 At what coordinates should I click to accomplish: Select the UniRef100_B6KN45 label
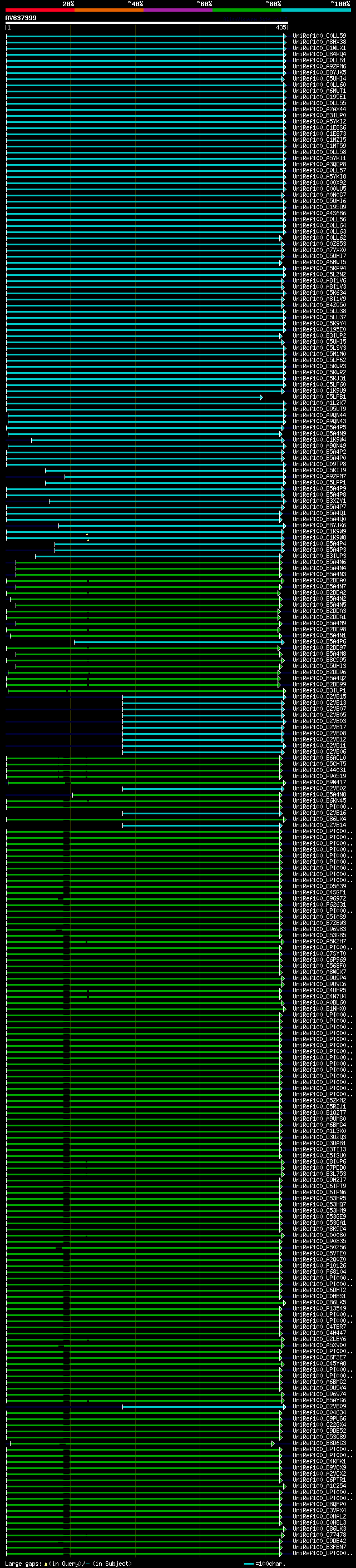click(319, 800)
